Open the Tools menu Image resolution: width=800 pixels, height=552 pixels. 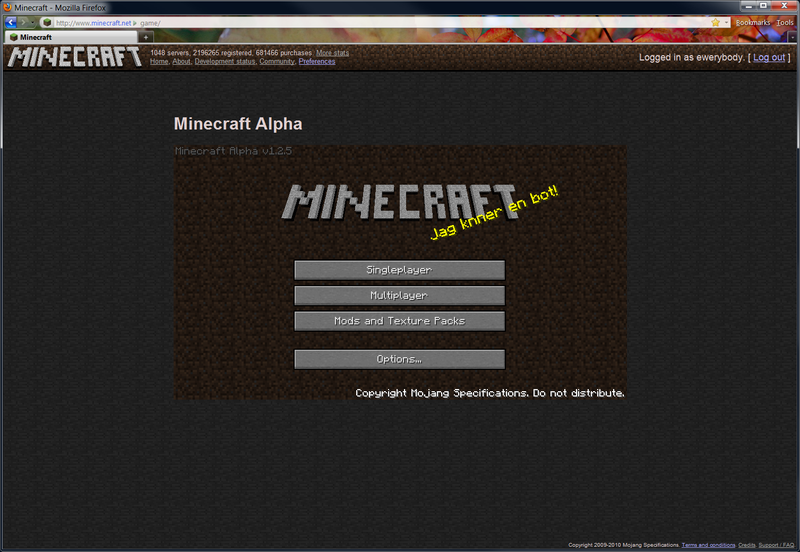point(785,22)
